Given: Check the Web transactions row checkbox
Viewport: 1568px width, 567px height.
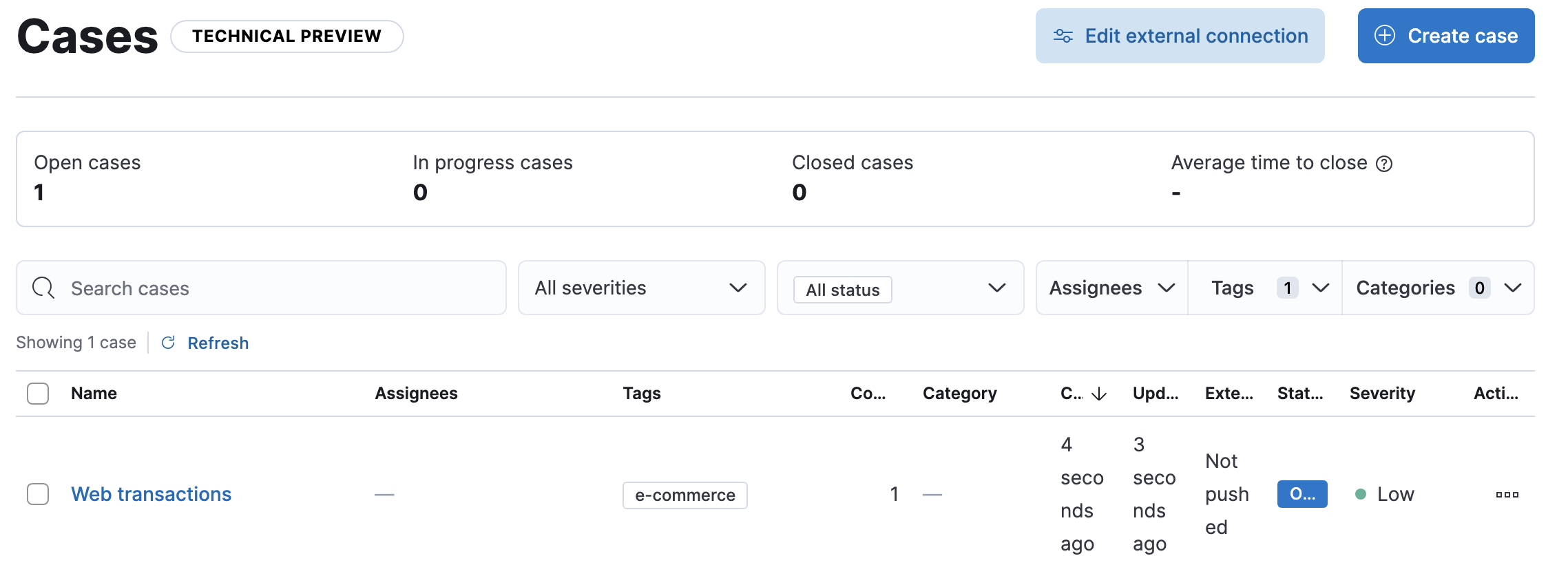Looking at the screenshot, I should [38, 494].
